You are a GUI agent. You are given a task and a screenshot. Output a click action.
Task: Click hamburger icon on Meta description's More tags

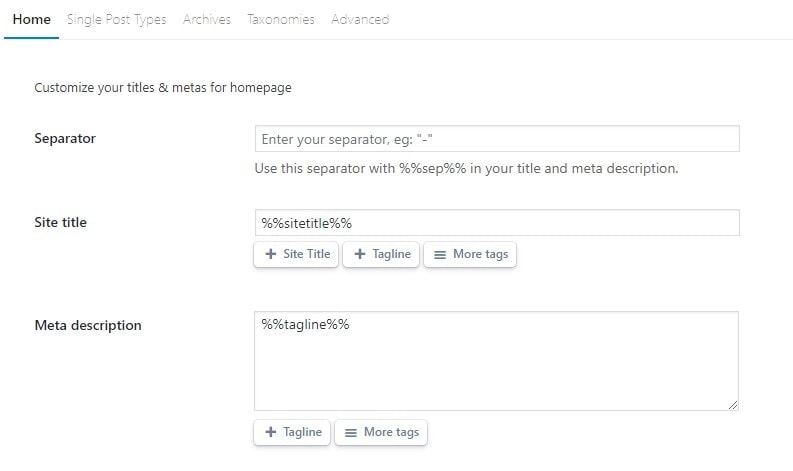[x=350, y=432]
